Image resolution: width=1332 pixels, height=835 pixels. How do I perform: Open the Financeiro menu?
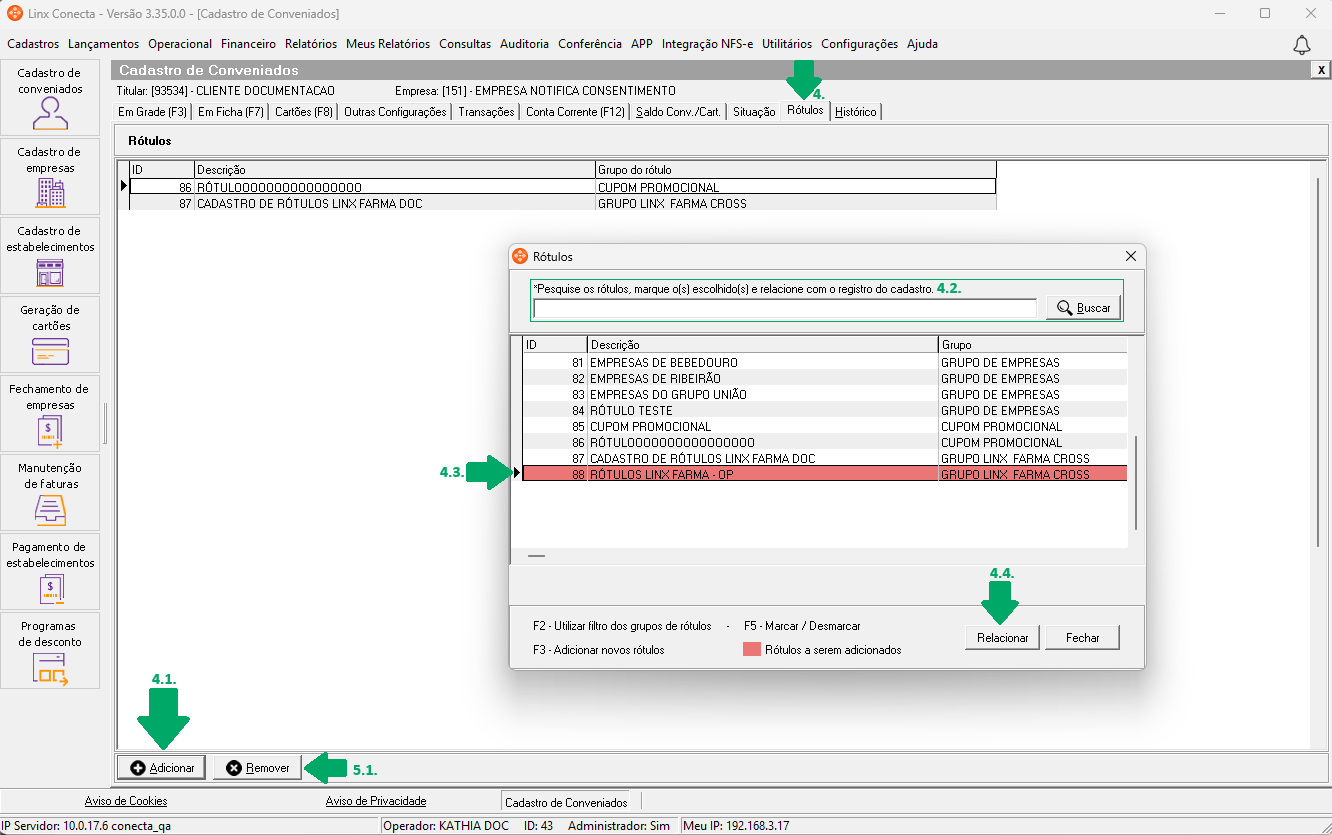(248, 44)
